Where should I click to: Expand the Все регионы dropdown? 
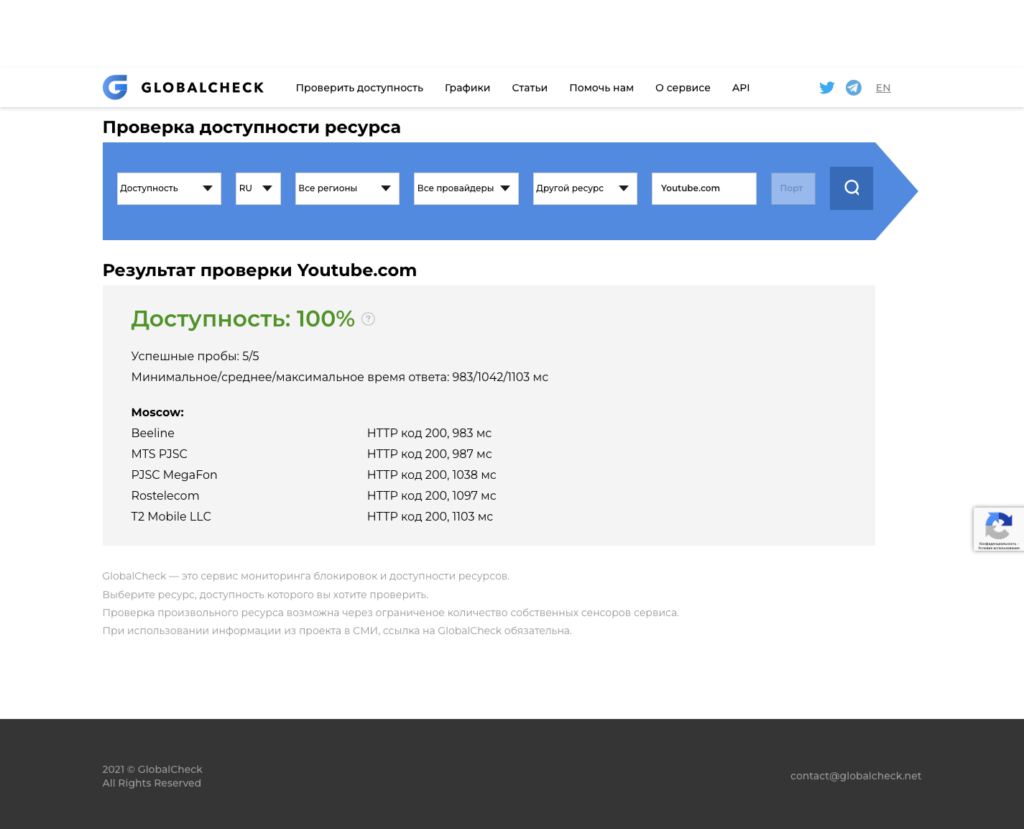[347, 188]
